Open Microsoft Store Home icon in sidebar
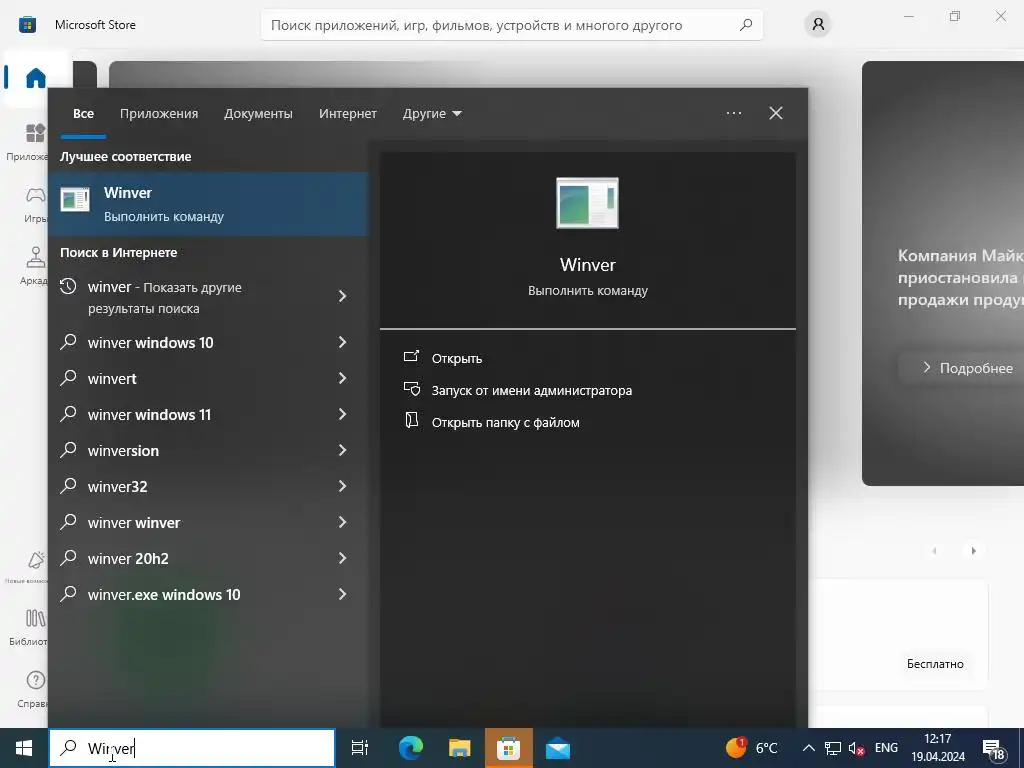The width and height of the screenshot is (1024, 768). pyautogui.click(x=35, y=78)
